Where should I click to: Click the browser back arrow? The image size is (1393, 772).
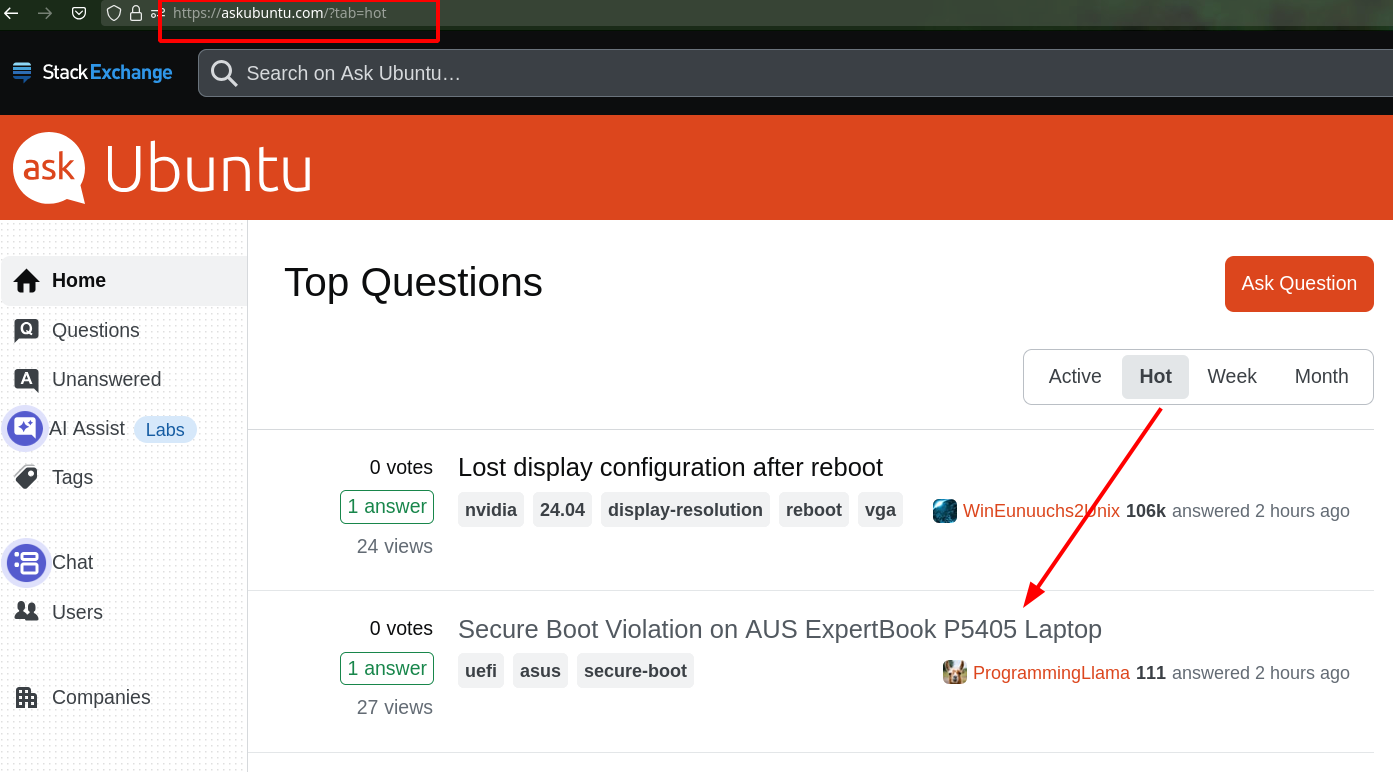pos(12,13)
